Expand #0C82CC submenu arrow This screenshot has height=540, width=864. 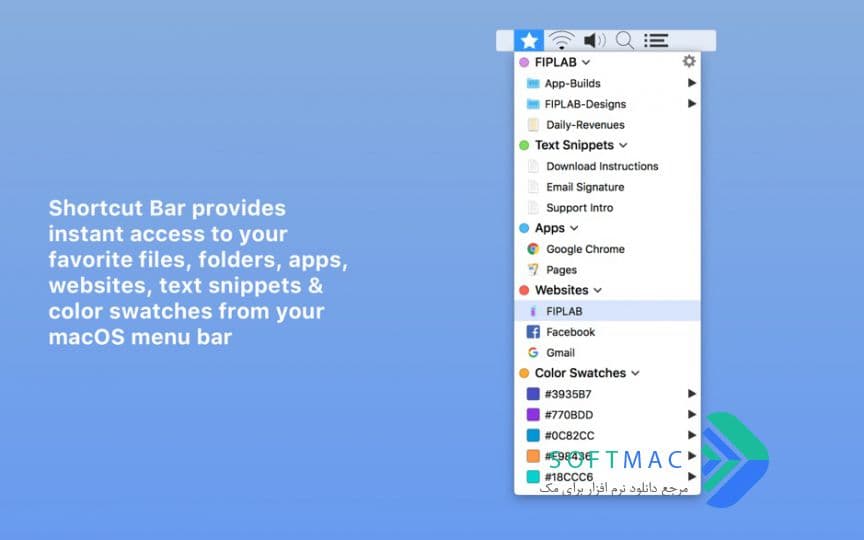(x=692, y=435)
